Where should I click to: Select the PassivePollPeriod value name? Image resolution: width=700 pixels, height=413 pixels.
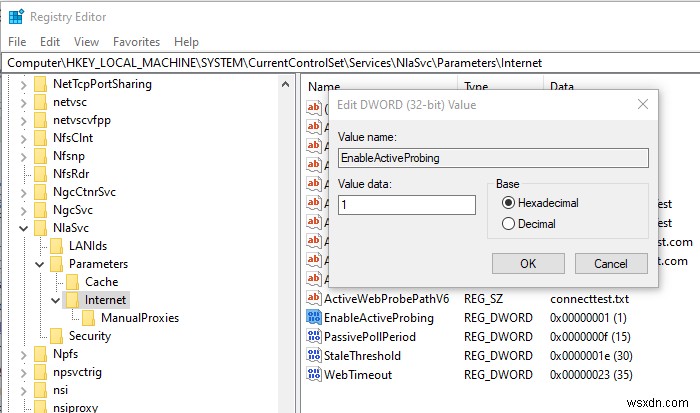(x=370, y=337)
